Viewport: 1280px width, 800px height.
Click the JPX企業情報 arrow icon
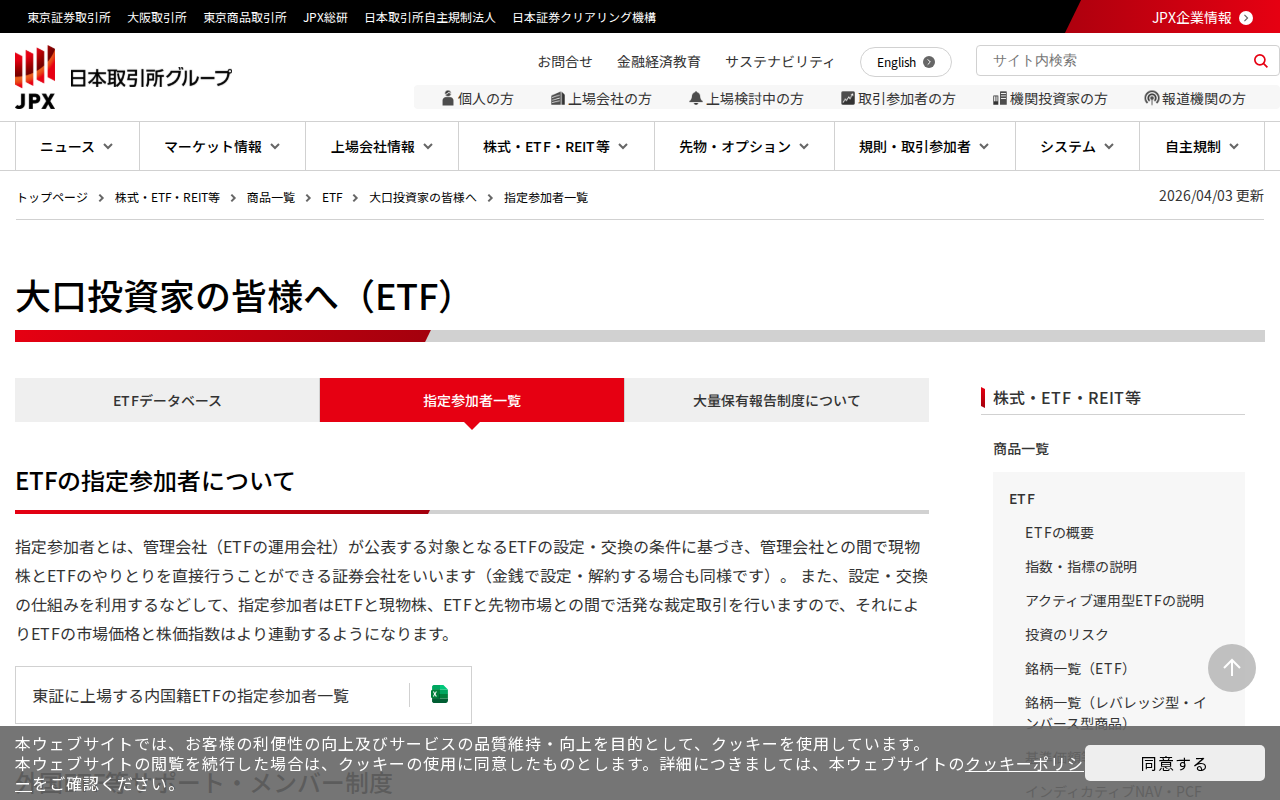click(x=1246, y=17)
